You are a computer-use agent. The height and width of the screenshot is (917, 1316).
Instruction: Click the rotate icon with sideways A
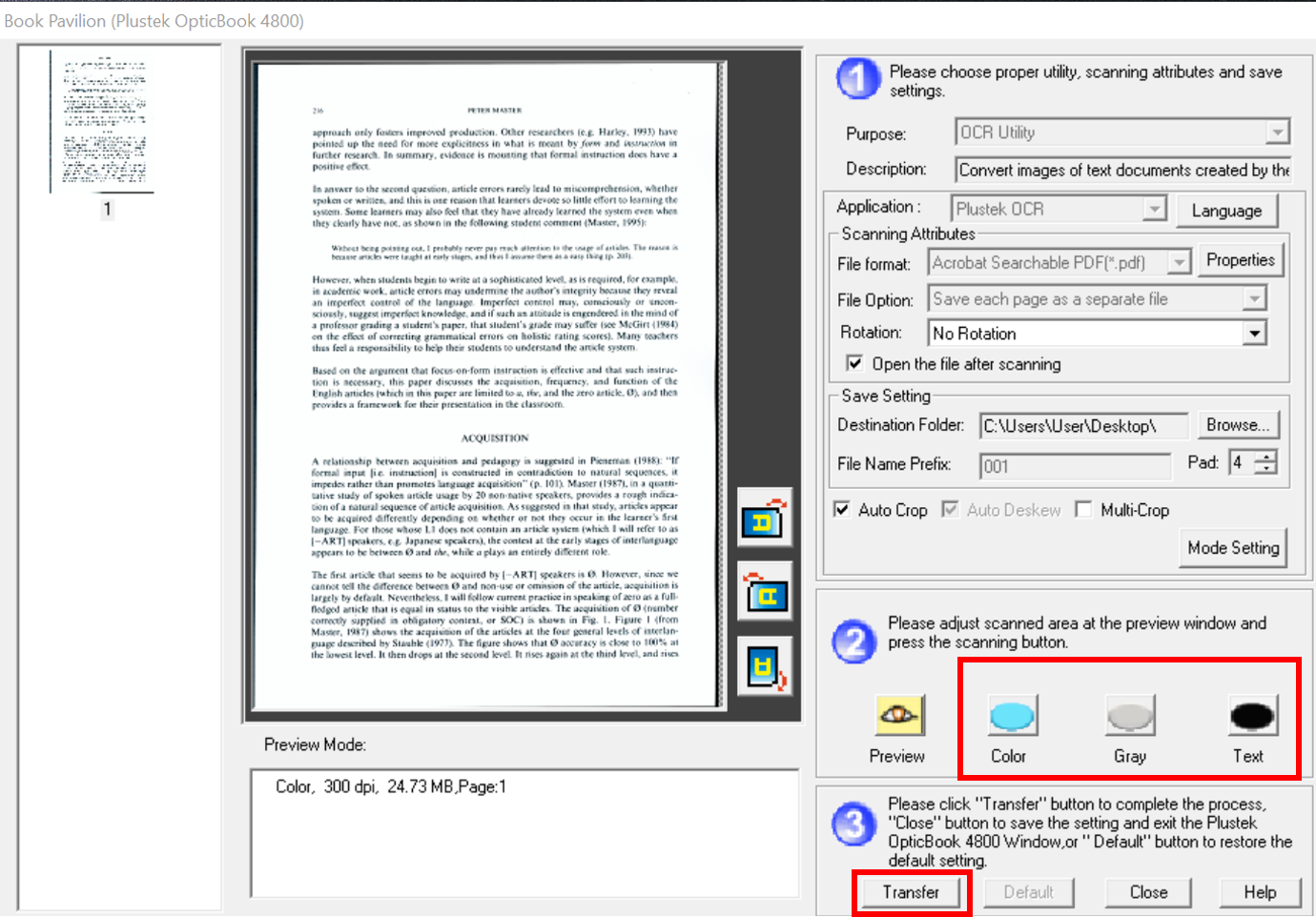[x=765, y=595]
